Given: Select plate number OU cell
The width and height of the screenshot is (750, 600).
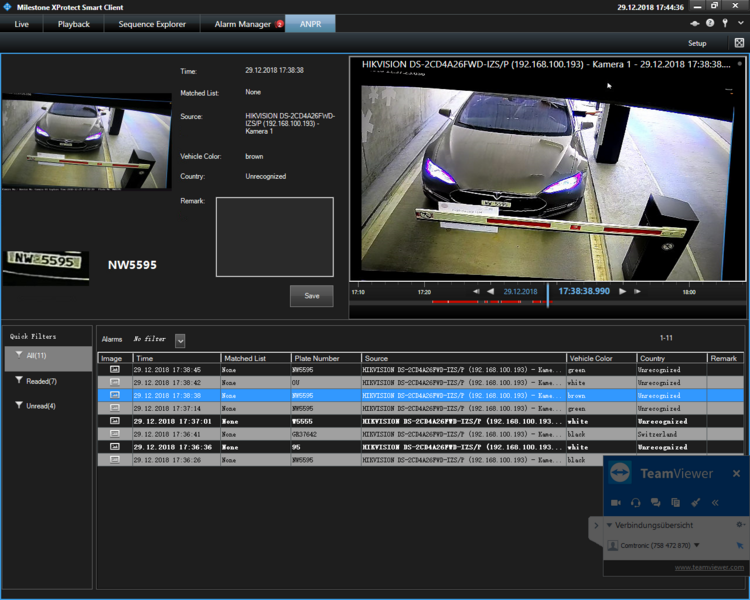Looking at the screenshot, I should [x=326, y=382].
